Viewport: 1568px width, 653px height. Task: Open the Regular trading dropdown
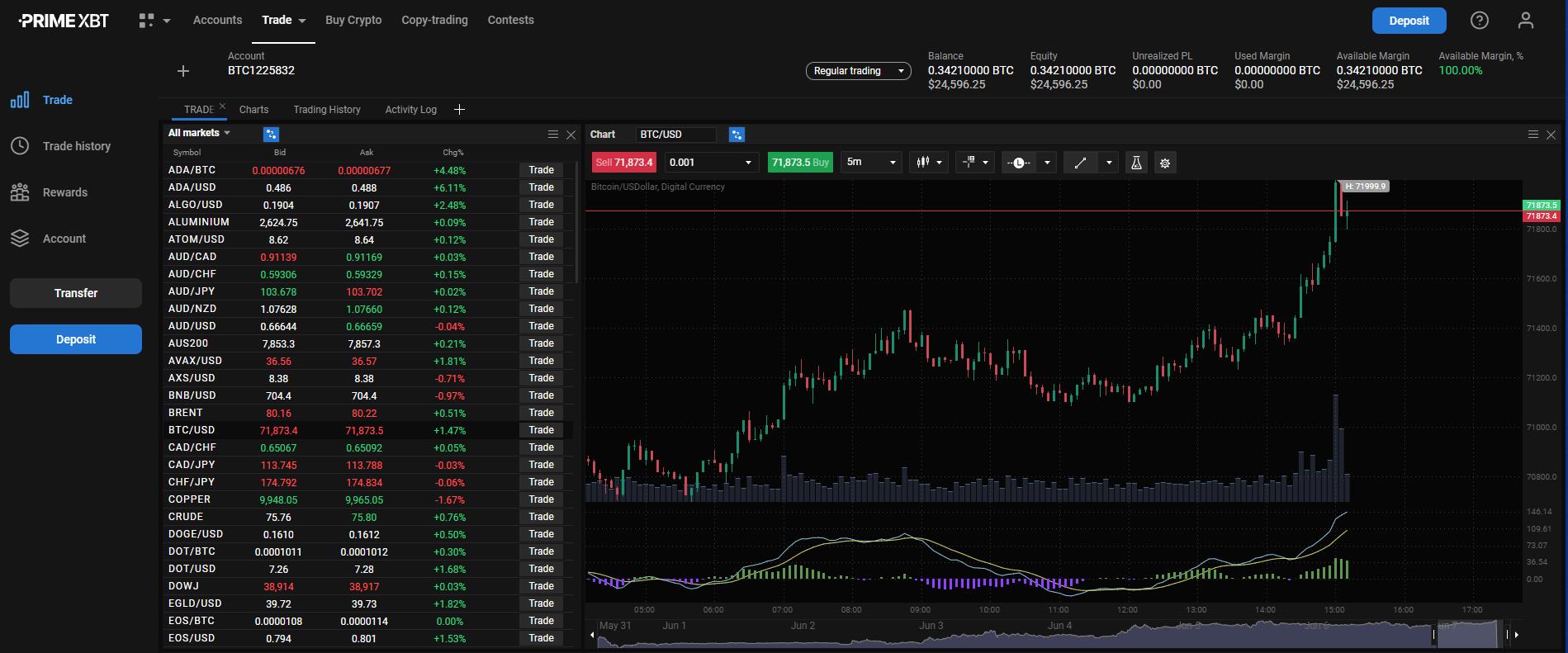858,71
